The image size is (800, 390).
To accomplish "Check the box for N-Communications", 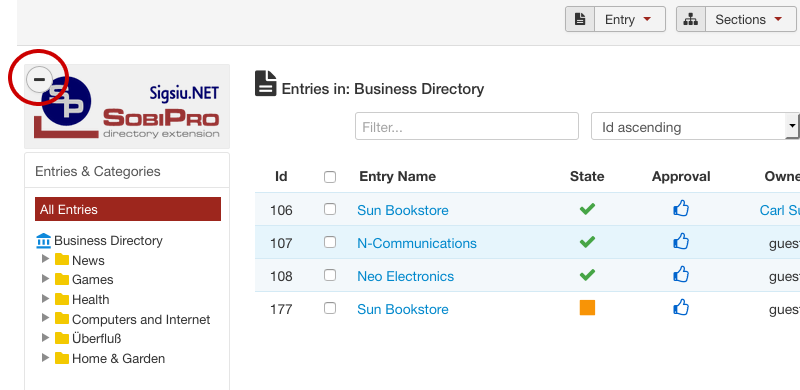I will 330,242.
